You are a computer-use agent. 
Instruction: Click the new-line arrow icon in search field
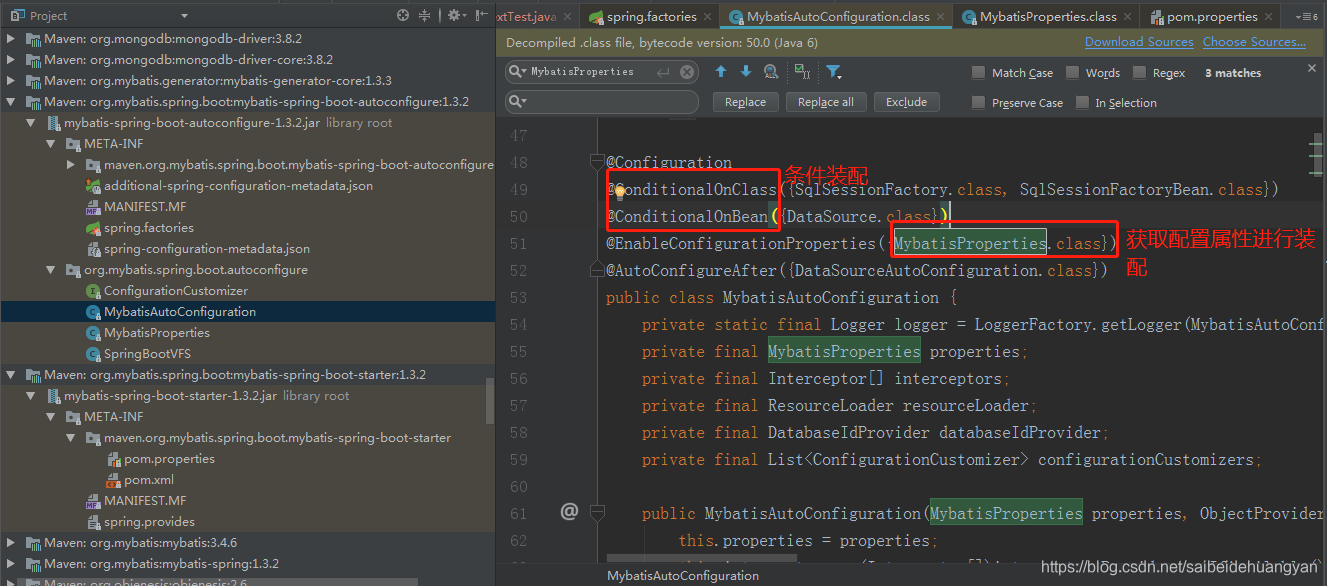663,72
